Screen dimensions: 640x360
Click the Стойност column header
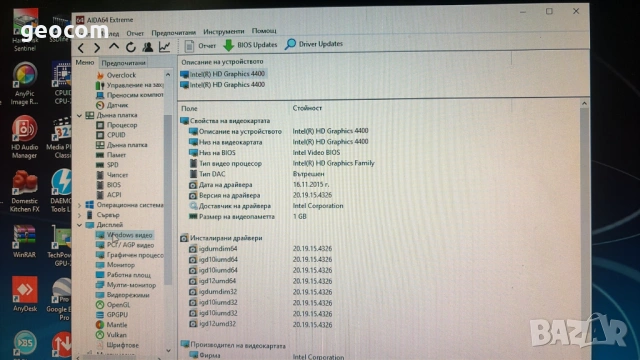tap(307, 108)
